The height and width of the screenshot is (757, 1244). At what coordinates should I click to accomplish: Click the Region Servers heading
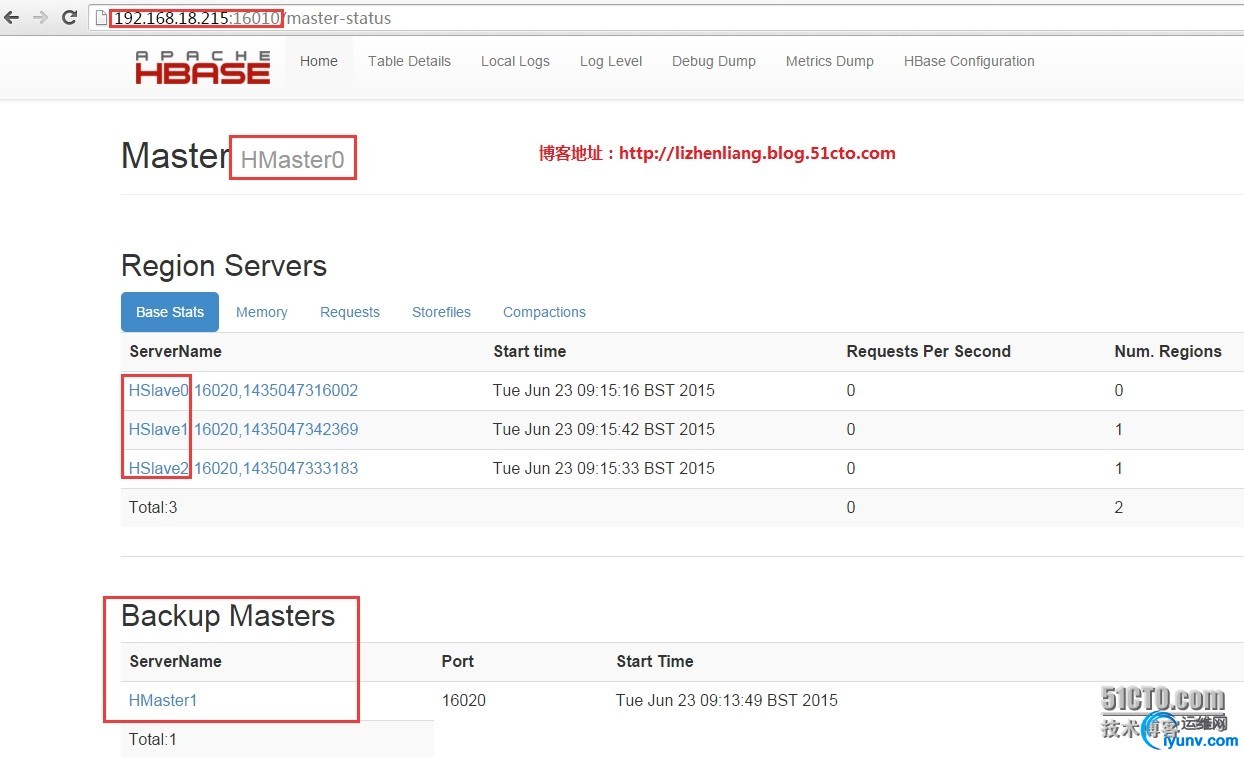pyautogui.click(x=224, y=266)
